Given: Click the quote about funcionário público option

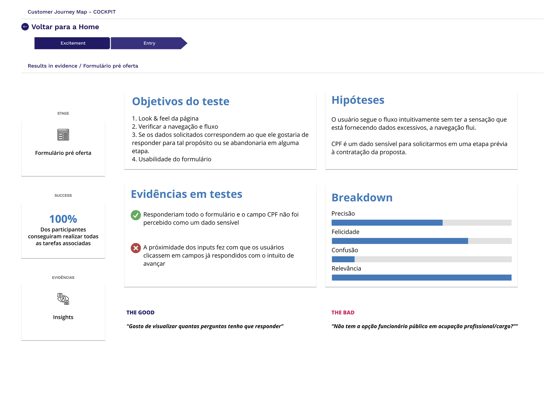Looking at the screenshot, I should point(425,326).
